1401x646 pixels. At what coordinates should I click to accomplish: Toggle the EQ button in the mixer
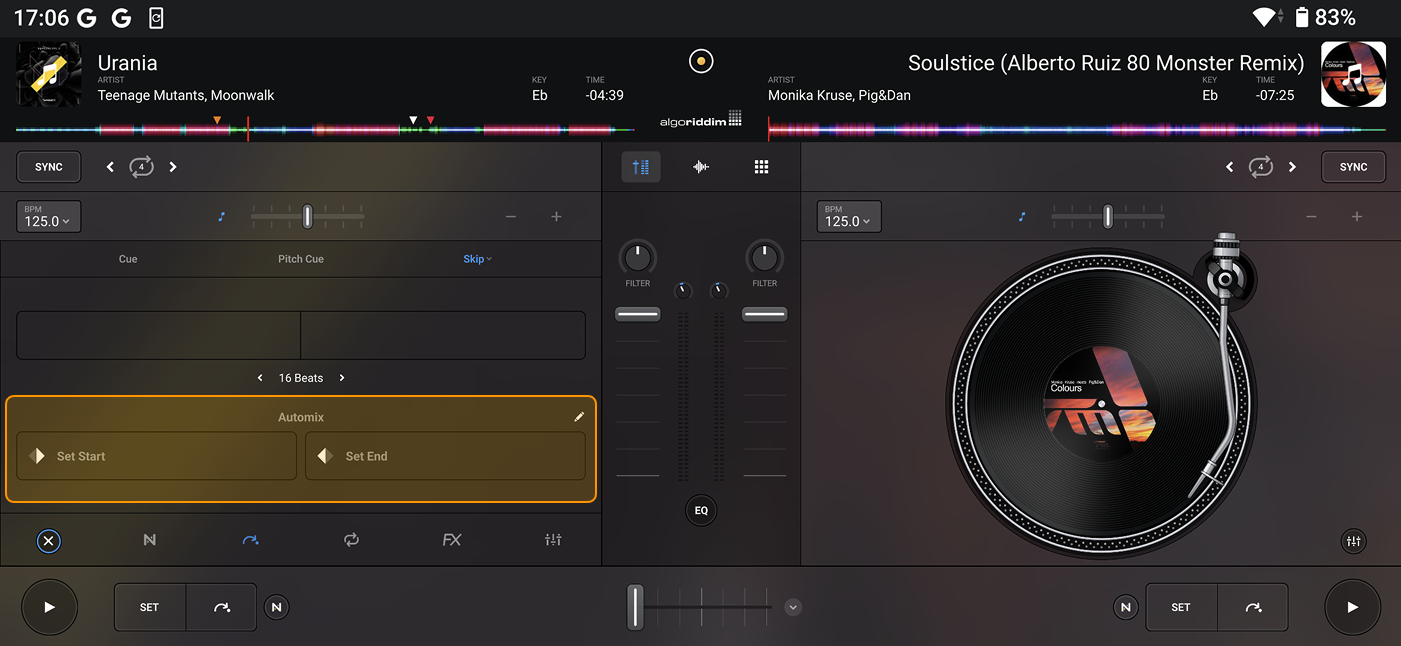pos(701,510)
